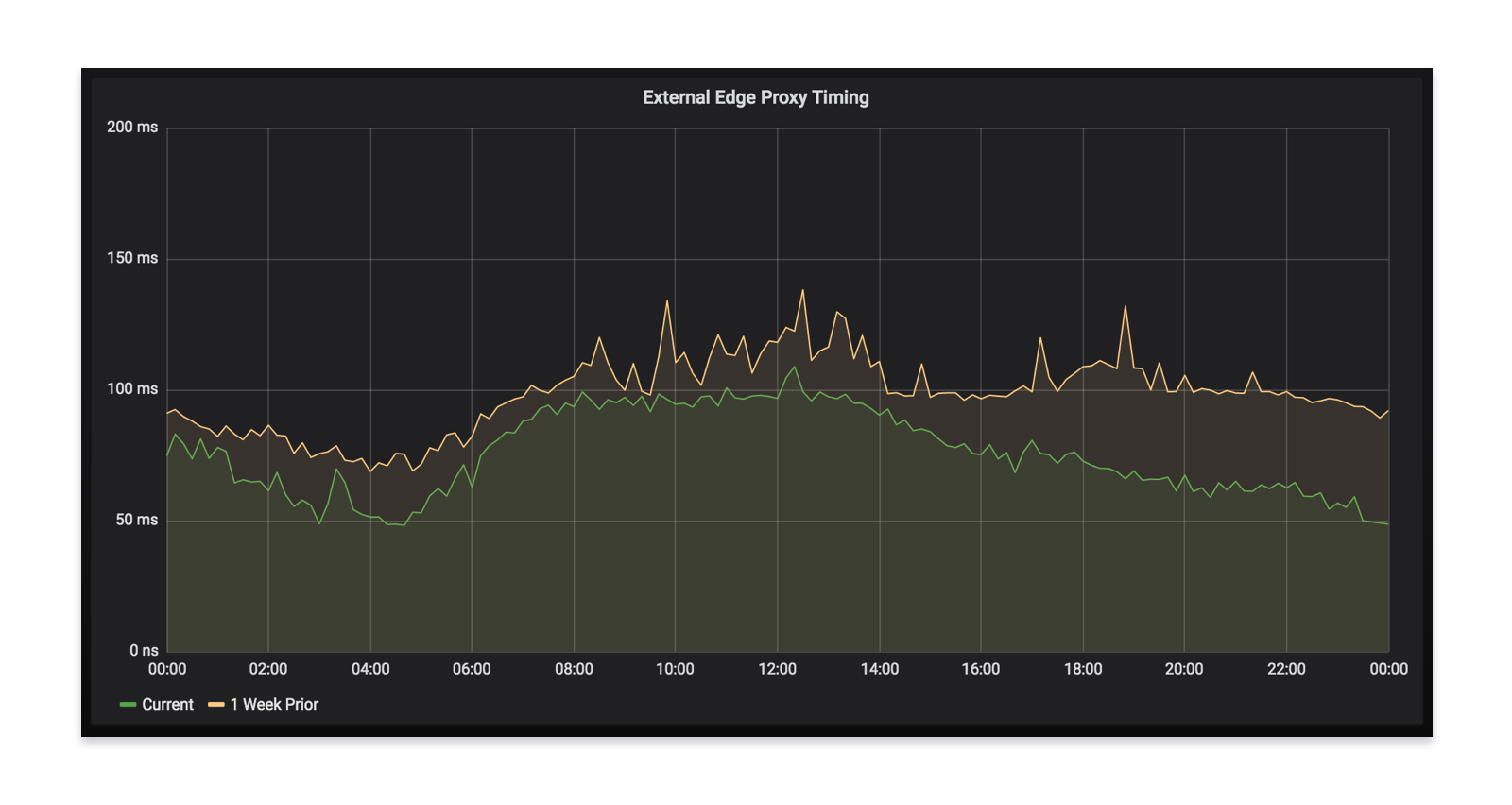Click the 200 ms y-axis label
Image resolution: width=1512 pixels, height=805 pixels.
[132, 127]
